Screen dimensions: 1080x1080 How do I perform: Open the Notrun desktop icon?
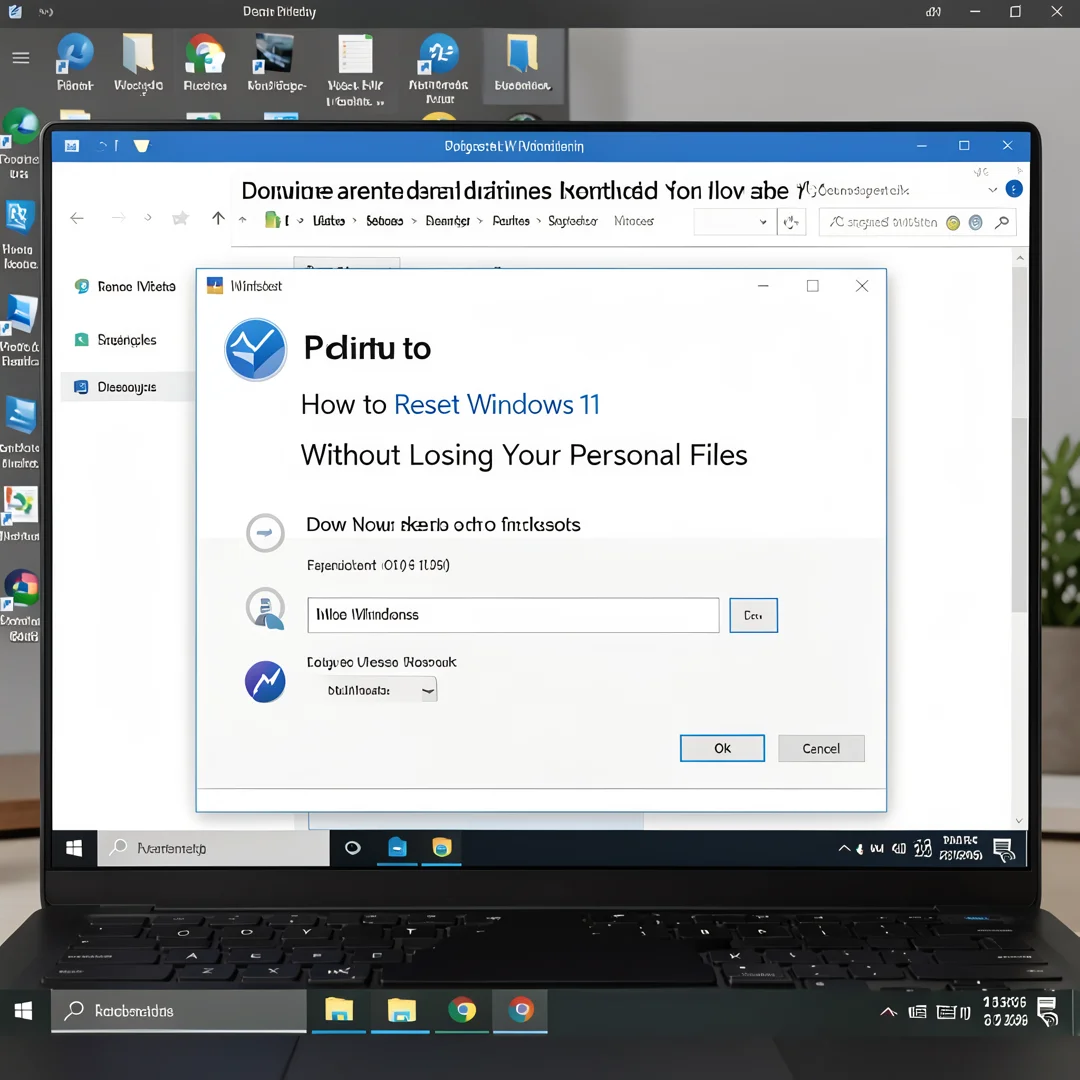[x=19, y=514]
